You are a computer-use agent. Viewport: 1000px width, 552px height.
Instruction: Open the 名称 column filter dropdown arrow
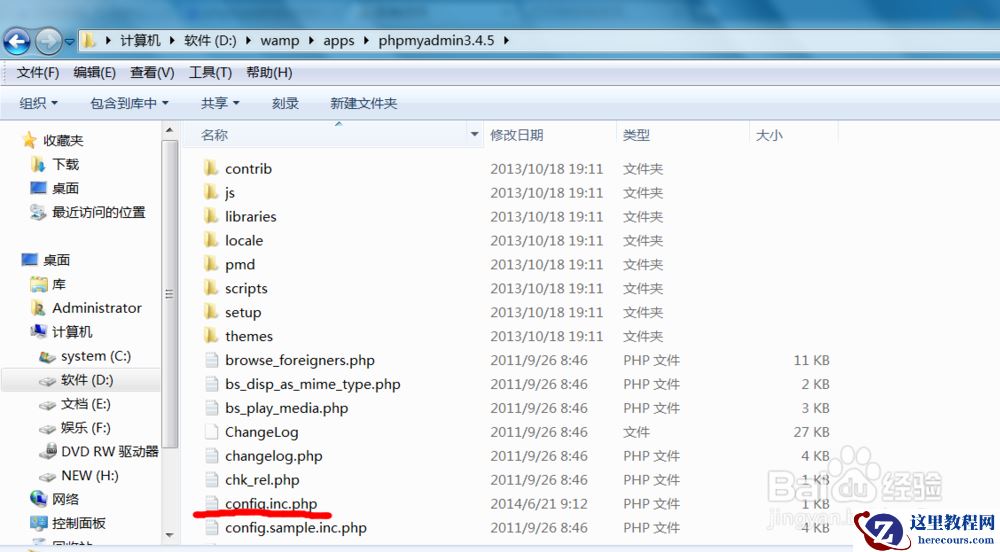474,134
